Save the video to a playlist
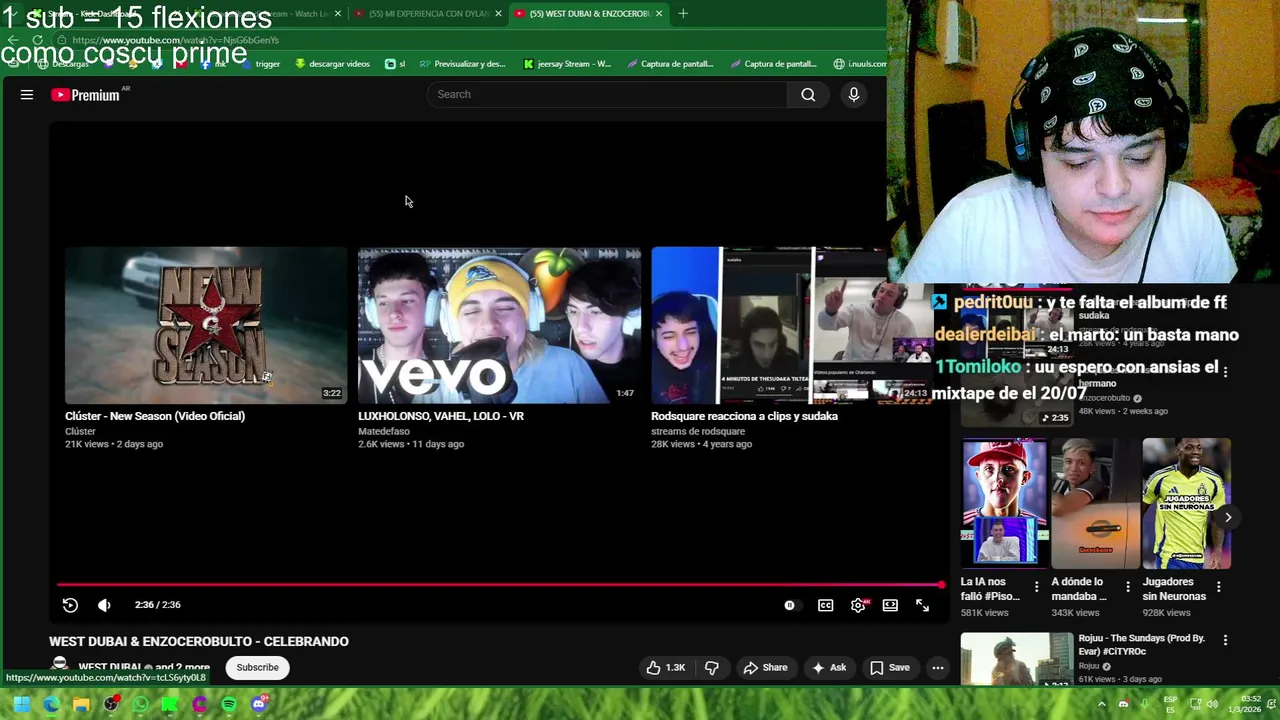1280x720 pixels. (890, 668)
